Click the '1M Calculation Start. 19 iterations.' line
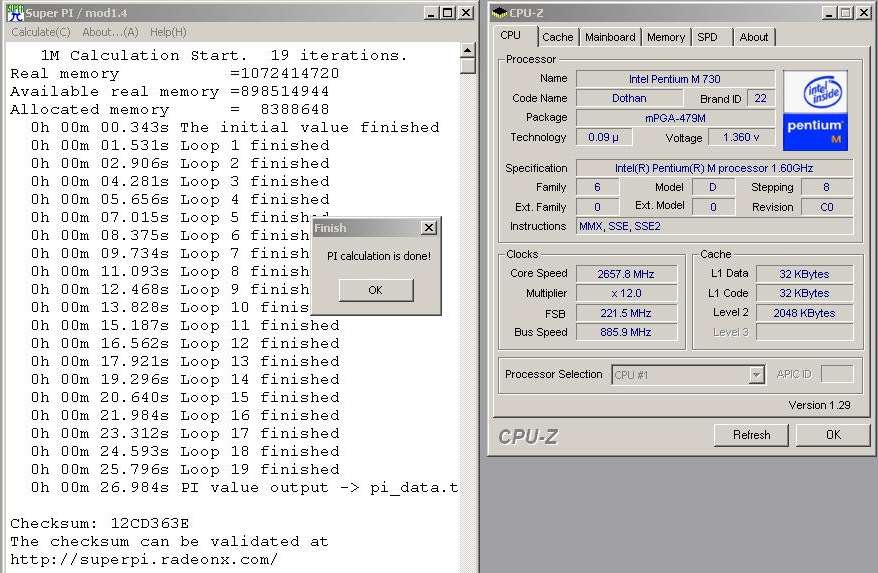The width and height of the screenshot is (878, 573). [x=224, y=55]
